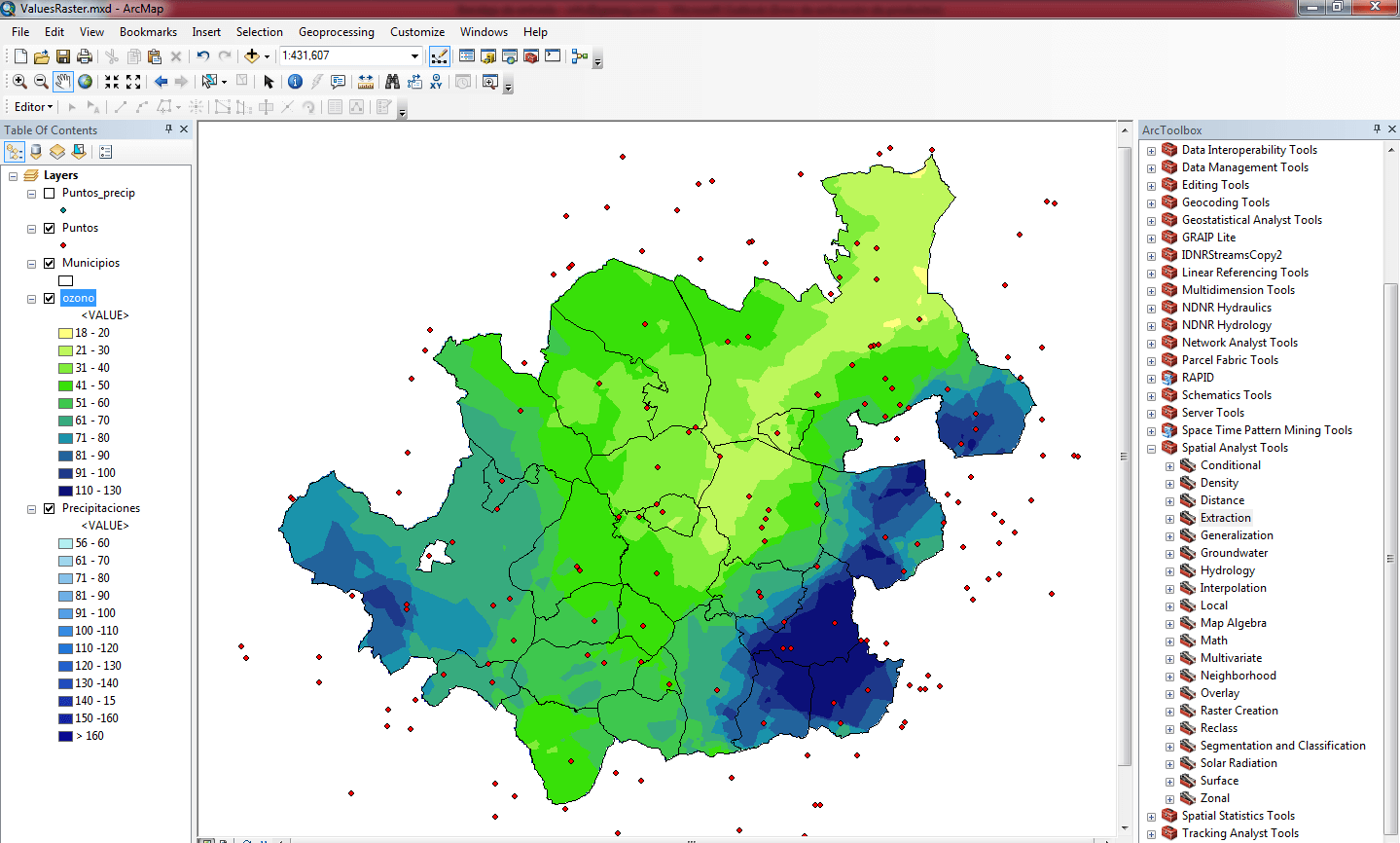Activate the Pan hand tool

click(x=63, y=82)
